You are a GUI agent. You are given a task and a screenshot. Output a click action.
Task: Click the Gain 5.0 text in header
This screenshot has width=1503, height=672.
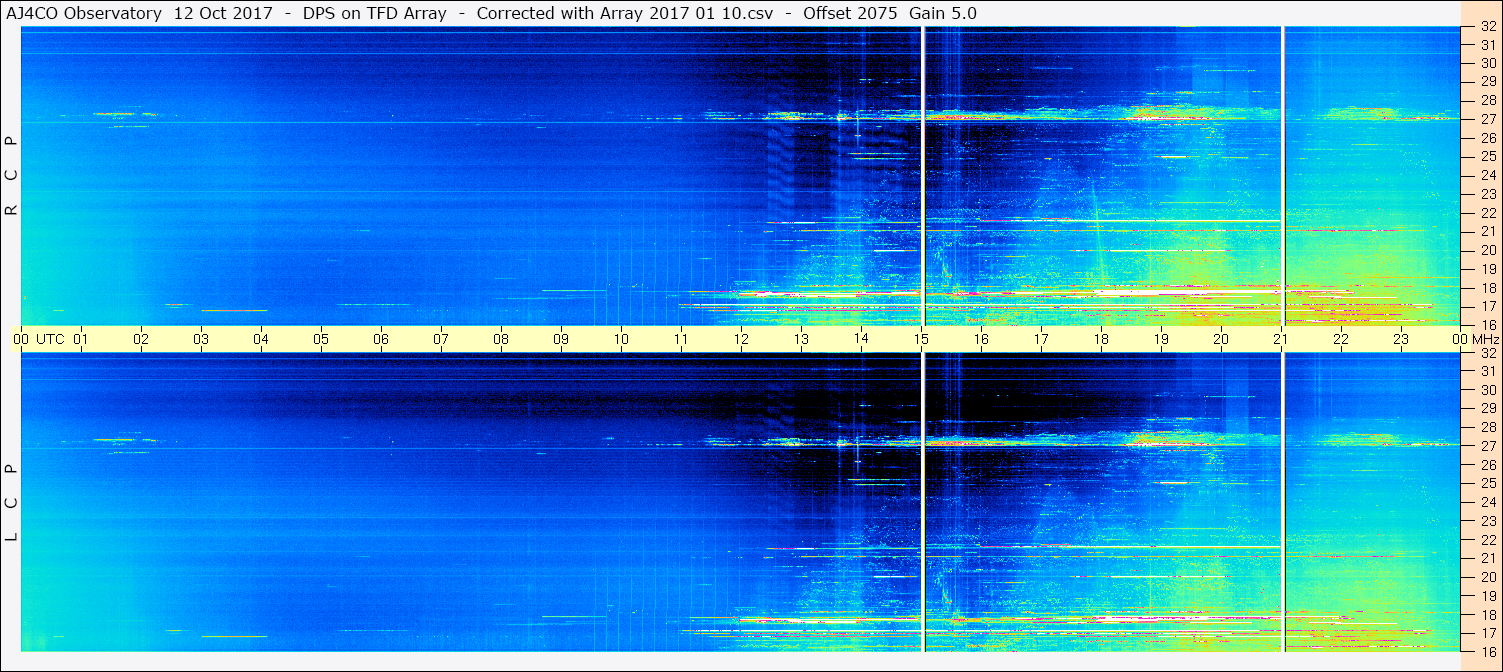(943, 13)
